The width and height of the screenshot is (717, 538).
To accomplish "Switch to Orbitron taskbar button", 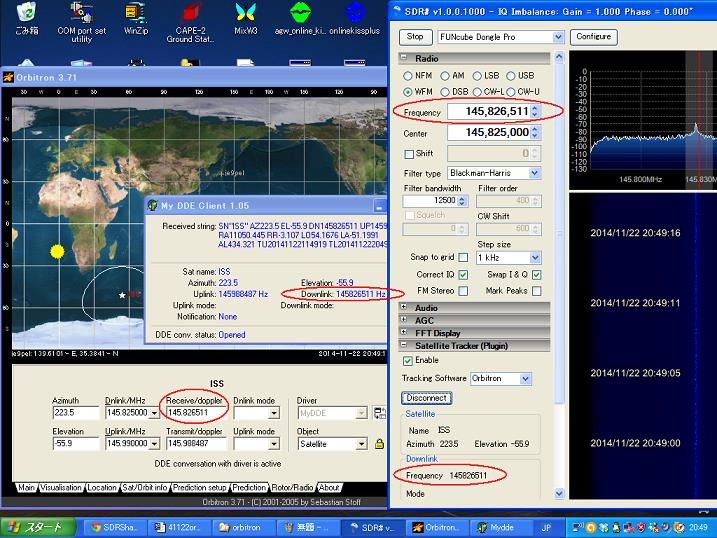I will 438,527.
